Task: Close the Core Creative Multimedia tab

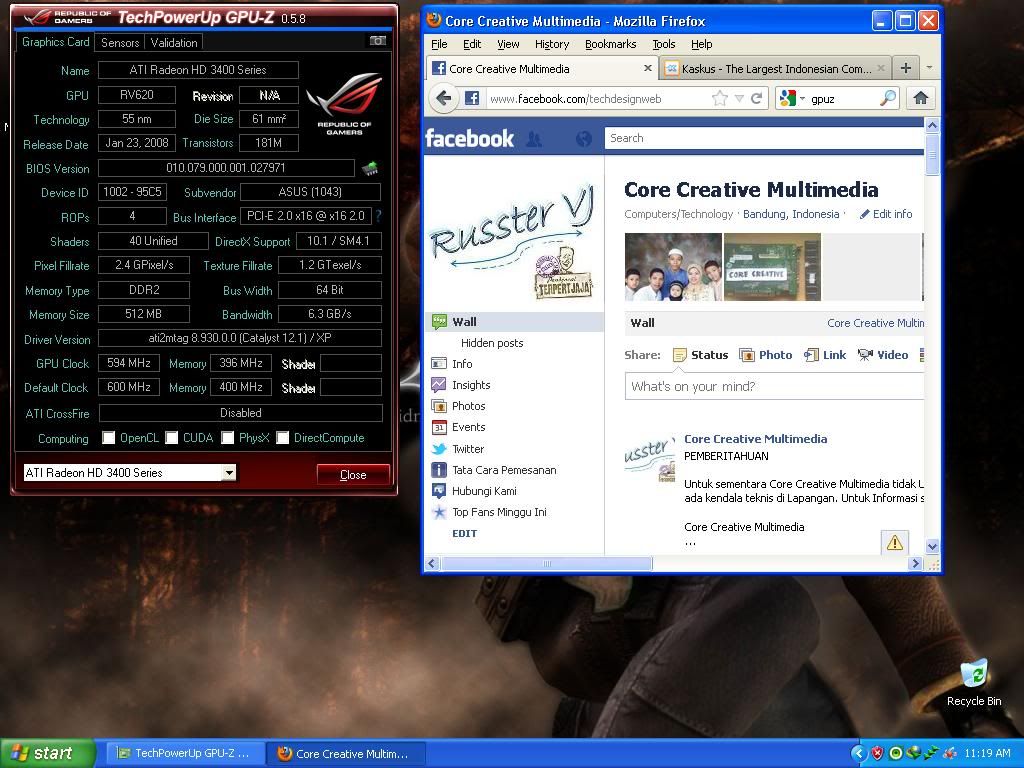Action: click(647, 68)
